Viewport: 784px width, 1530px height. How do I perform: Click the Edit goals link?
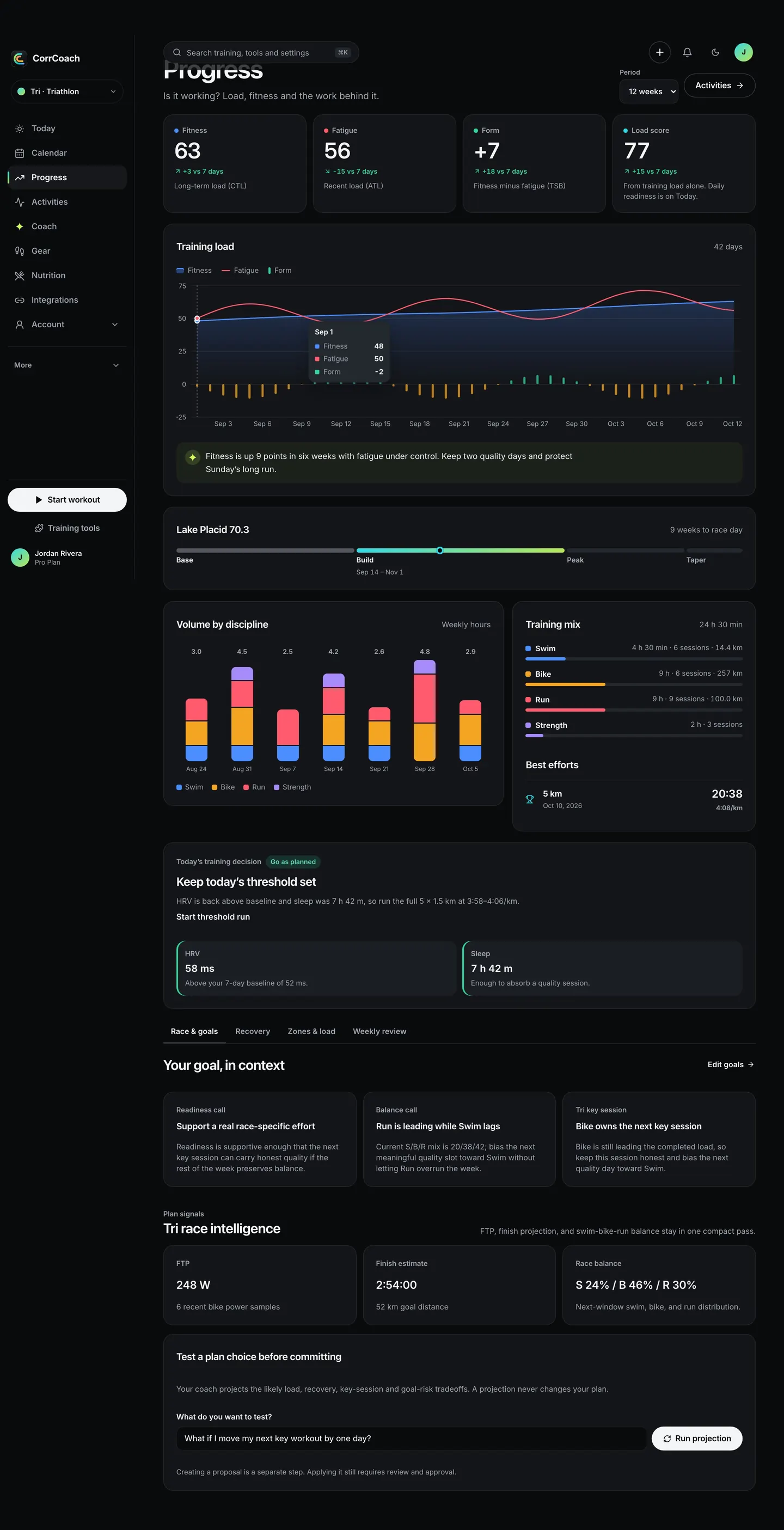pos(731,1064)
